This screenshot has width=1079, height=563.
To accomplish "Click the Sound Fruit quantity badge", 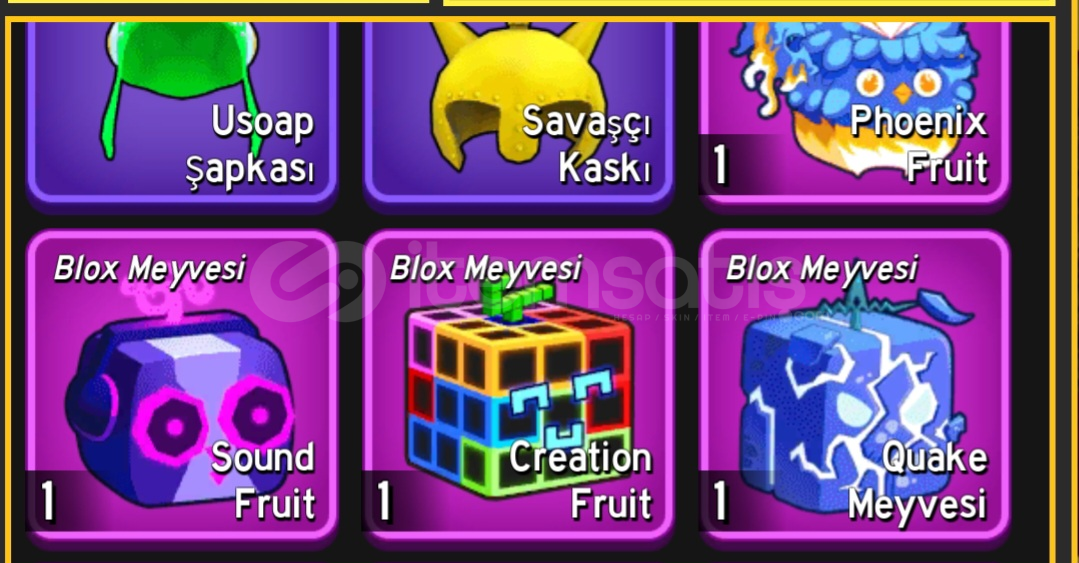I will click(47, 501).
